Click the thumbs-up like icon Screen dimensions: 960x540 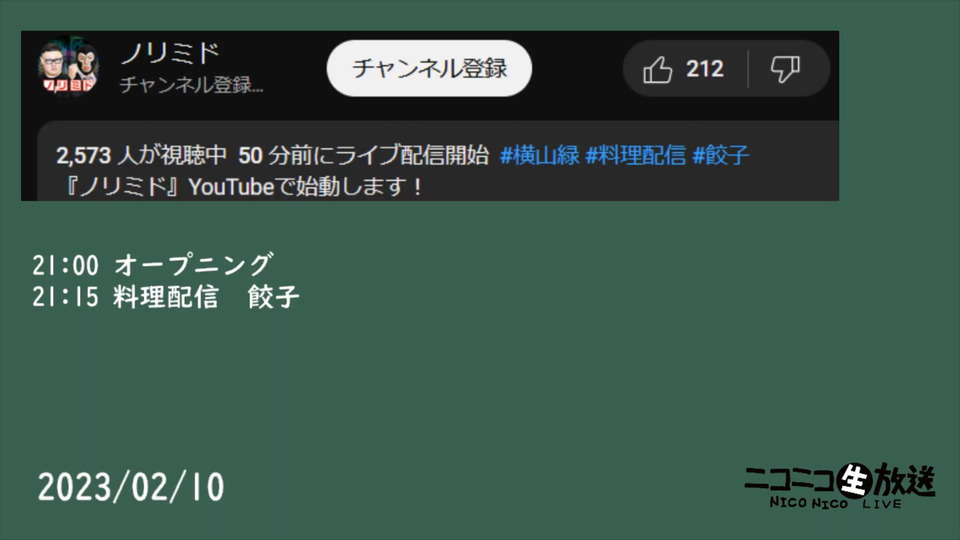658,69
